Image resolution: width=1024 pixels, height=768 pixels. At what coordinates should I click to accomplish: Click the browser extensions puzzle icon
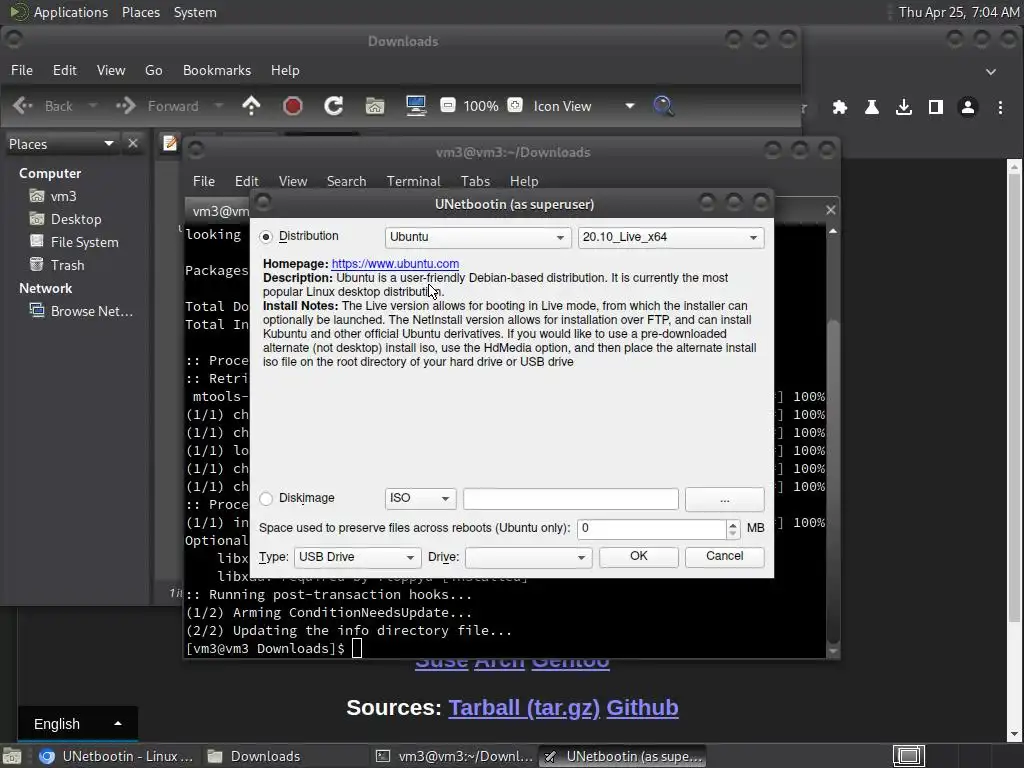coord(840,107)
